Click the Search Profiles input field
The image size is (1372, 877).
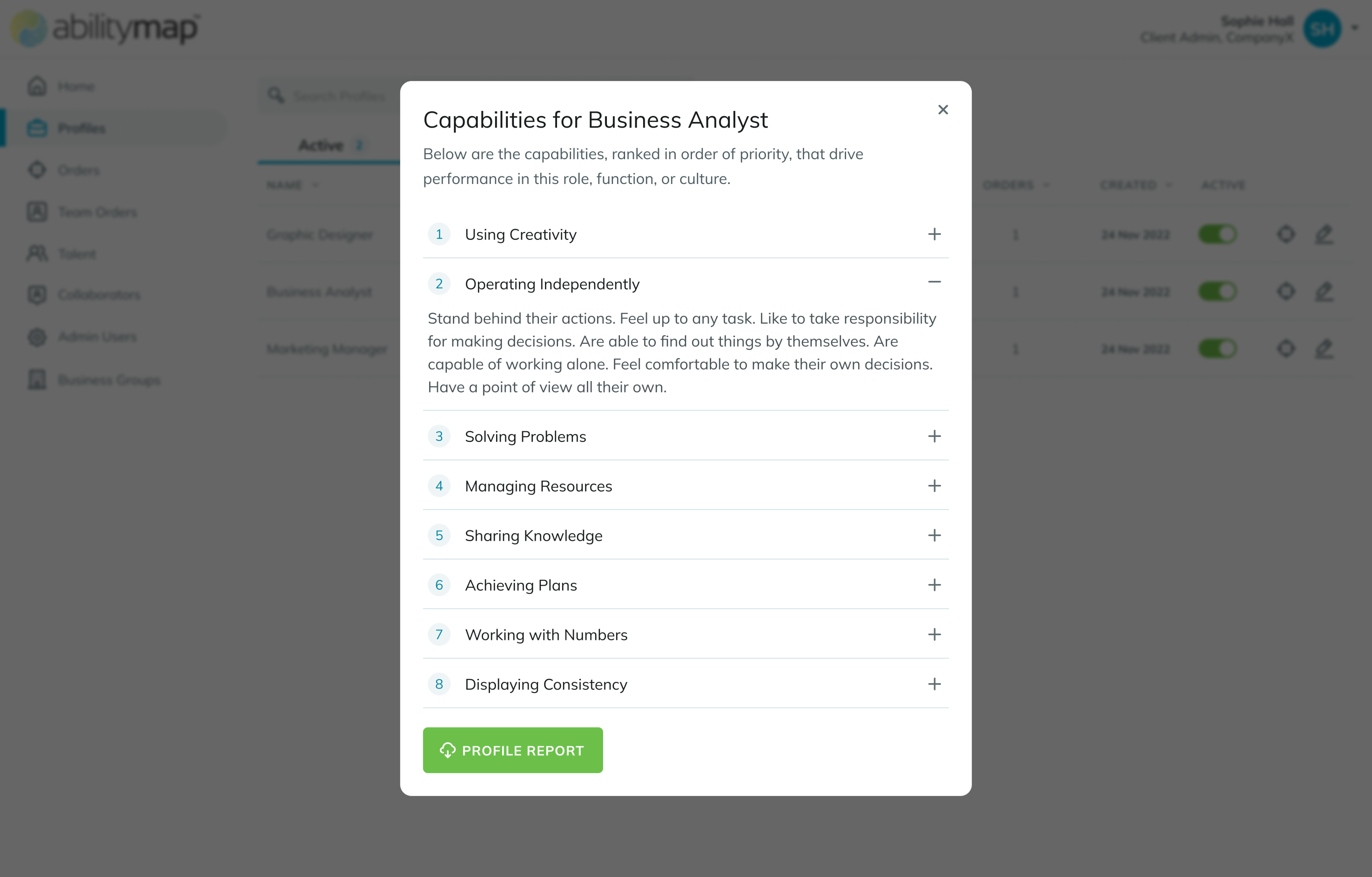pos(339,96)
